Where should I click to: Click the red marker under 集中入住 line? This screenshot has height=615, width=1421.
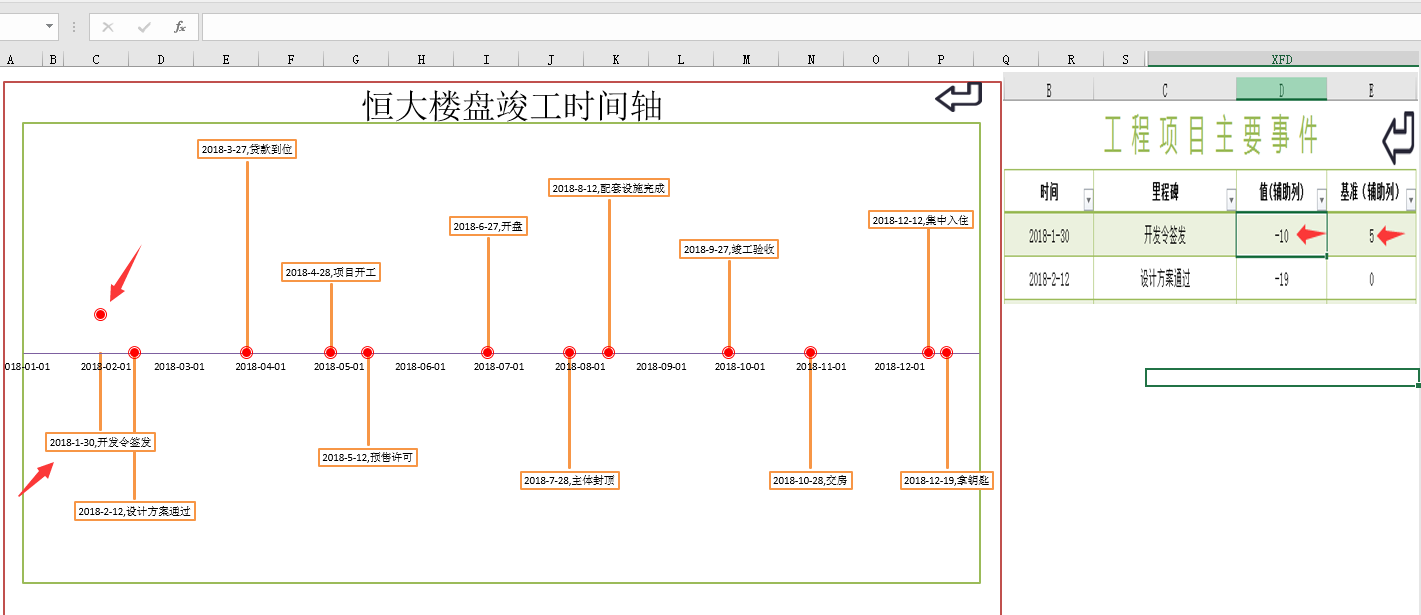(929, 352)
